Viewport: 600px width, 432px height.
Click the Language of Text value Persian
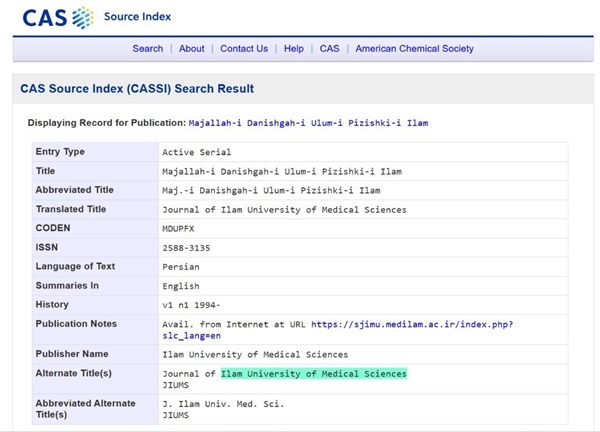(x=181, y=267)
